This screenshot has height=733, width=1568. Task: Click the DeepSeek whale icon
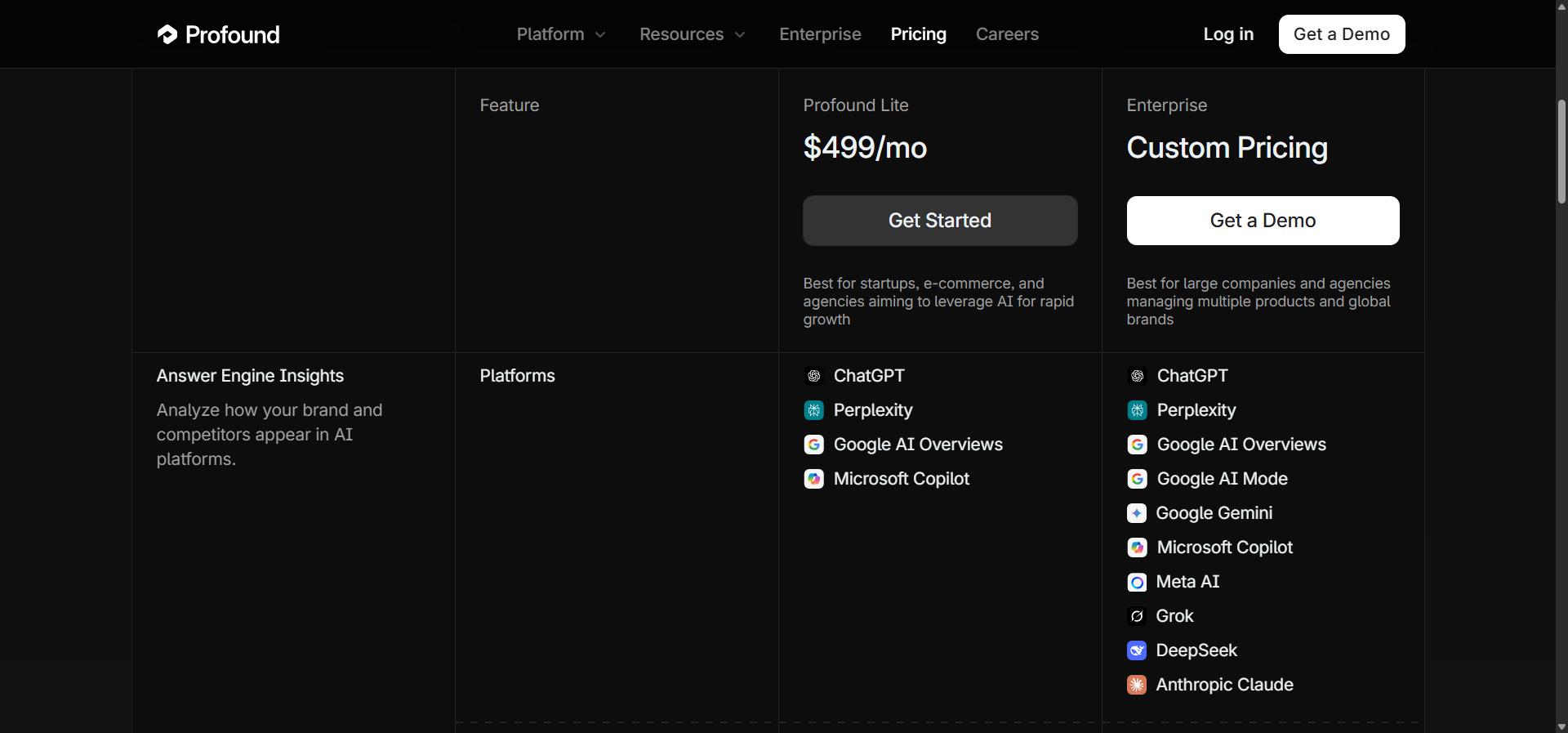pyautogui.click(x=1137, y=650)
